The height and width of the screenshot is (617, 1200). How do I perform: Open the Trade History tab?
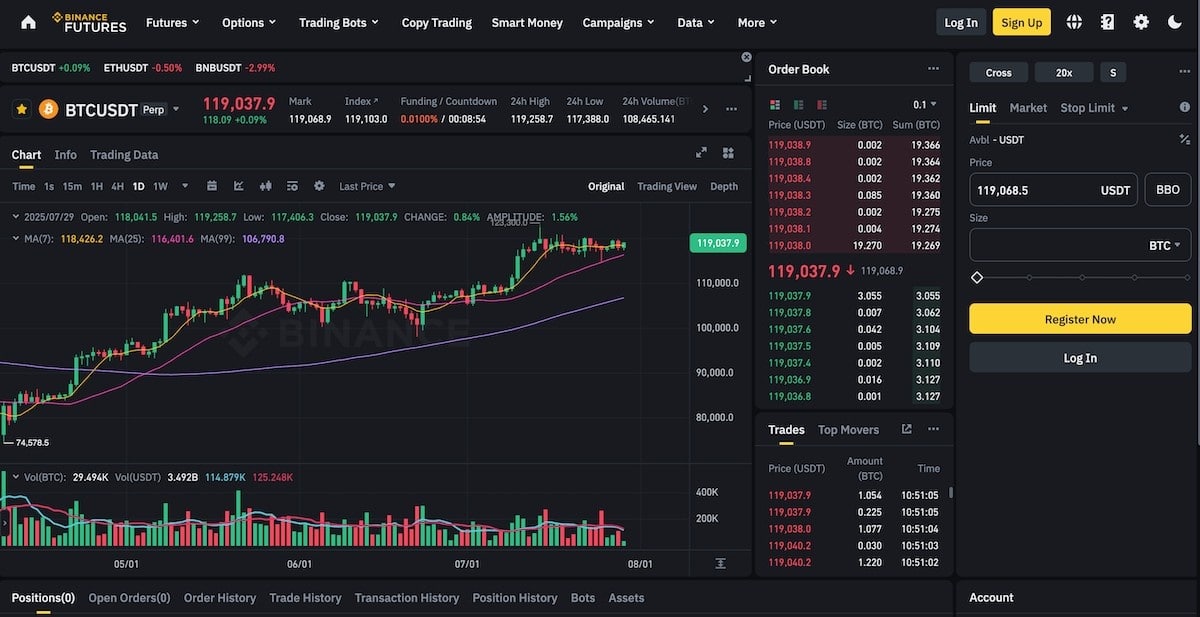(x=305, y=597)
